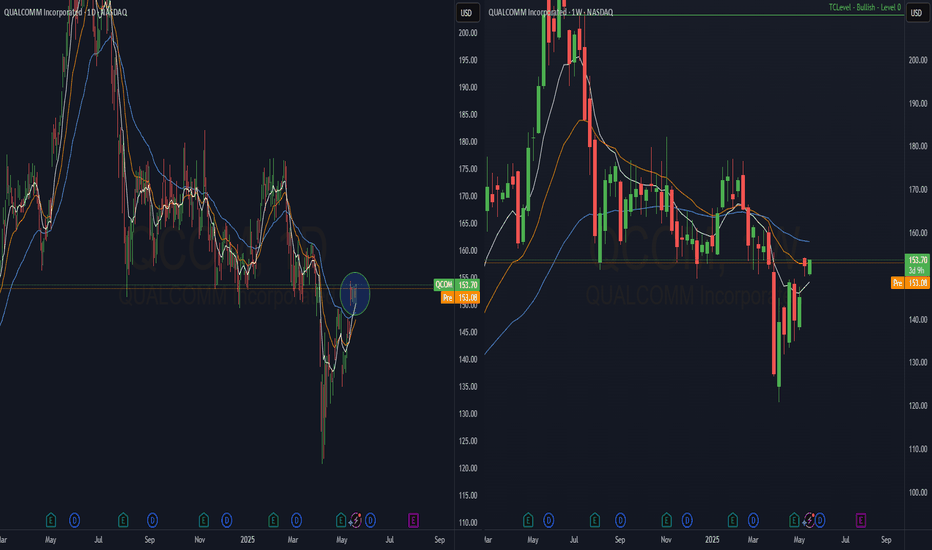This screenshot has width=932, height=550.
Task: Click QUALCOMM Incorporated 1W NASDAQ title
Action: 550,12
